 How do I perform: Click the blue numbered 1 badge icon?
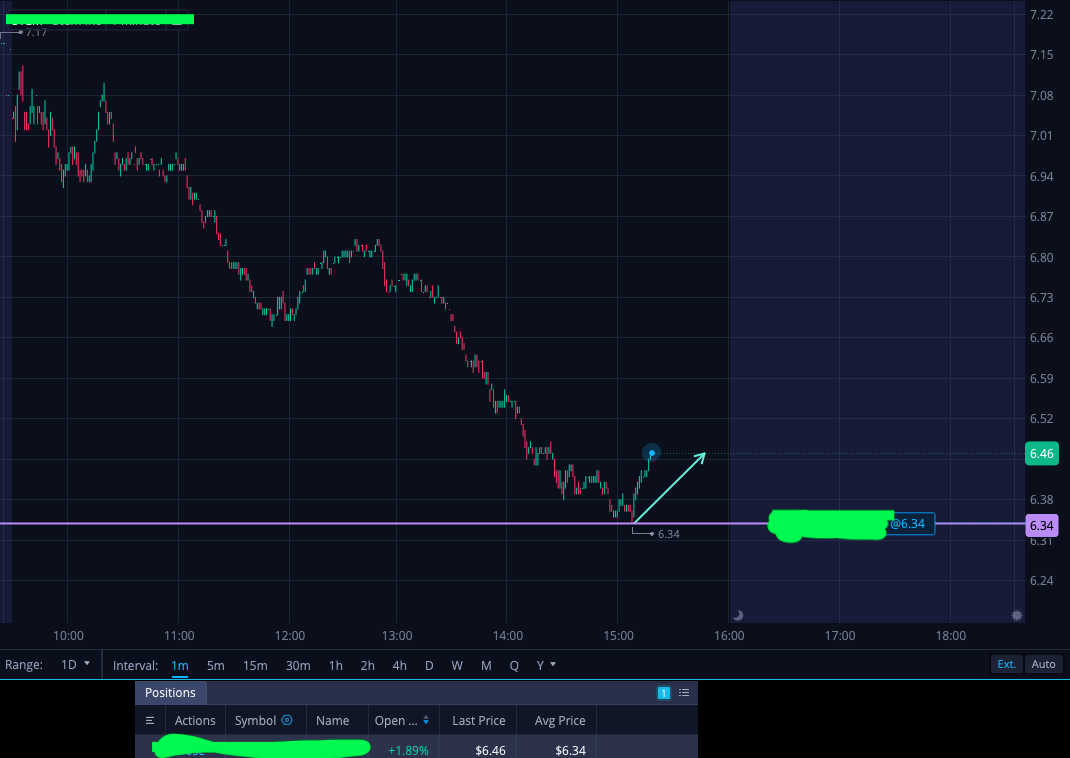[663, 693]
